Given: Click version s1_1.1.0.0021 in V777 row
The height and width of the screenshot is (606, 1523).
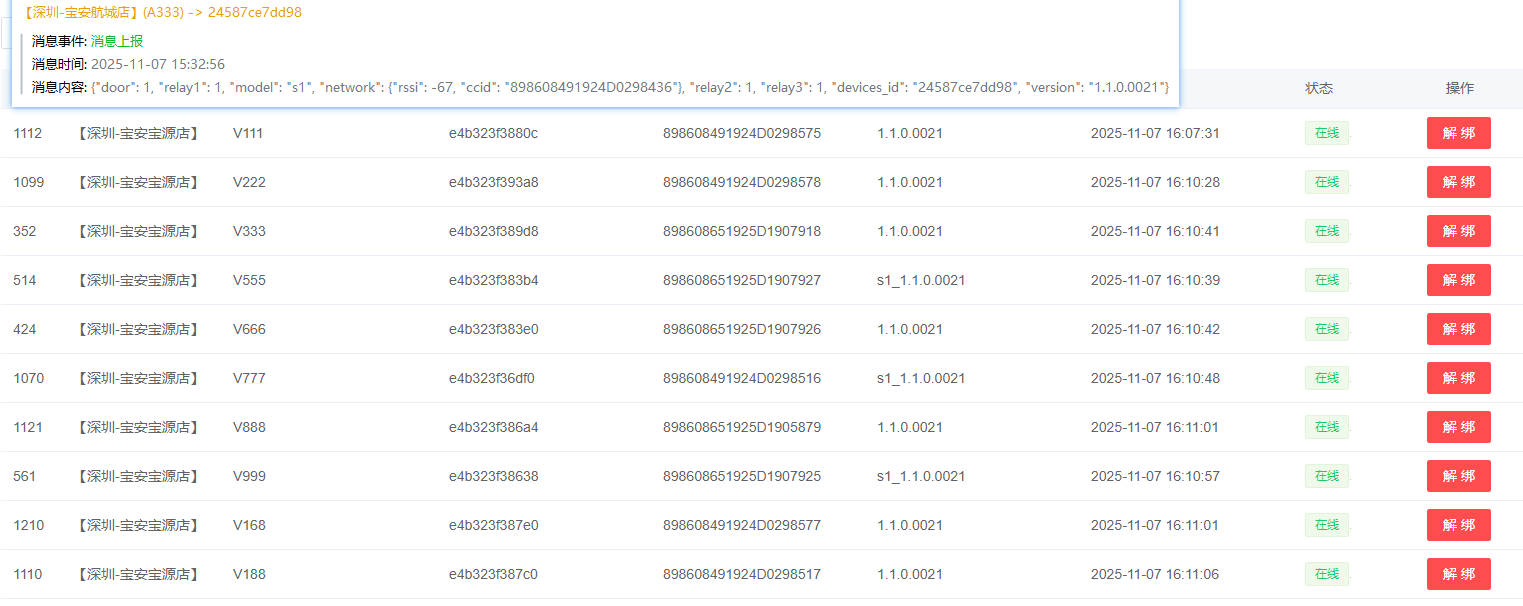Looking at the screenshot, I should [x=920, y=378].
